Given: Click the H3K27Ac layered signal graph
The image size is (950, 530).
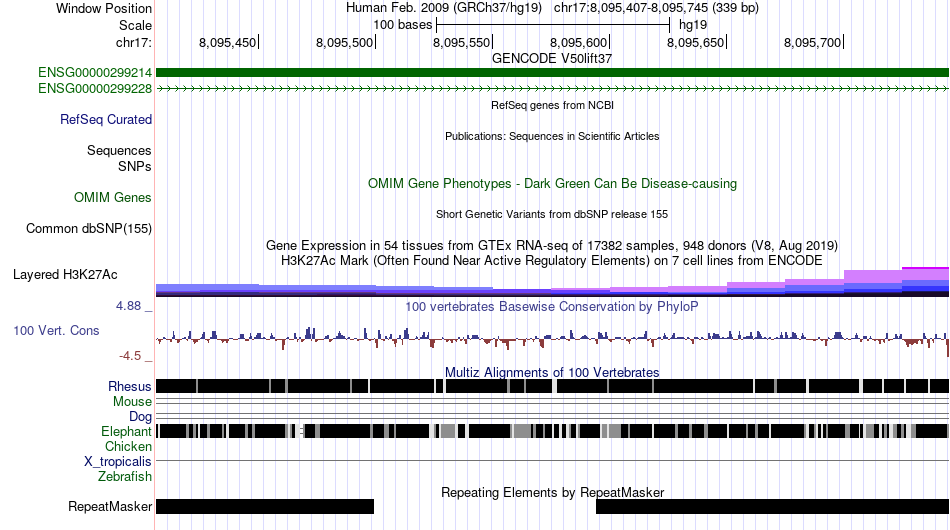Looking at the screenshot, I should tap(552, 282).
